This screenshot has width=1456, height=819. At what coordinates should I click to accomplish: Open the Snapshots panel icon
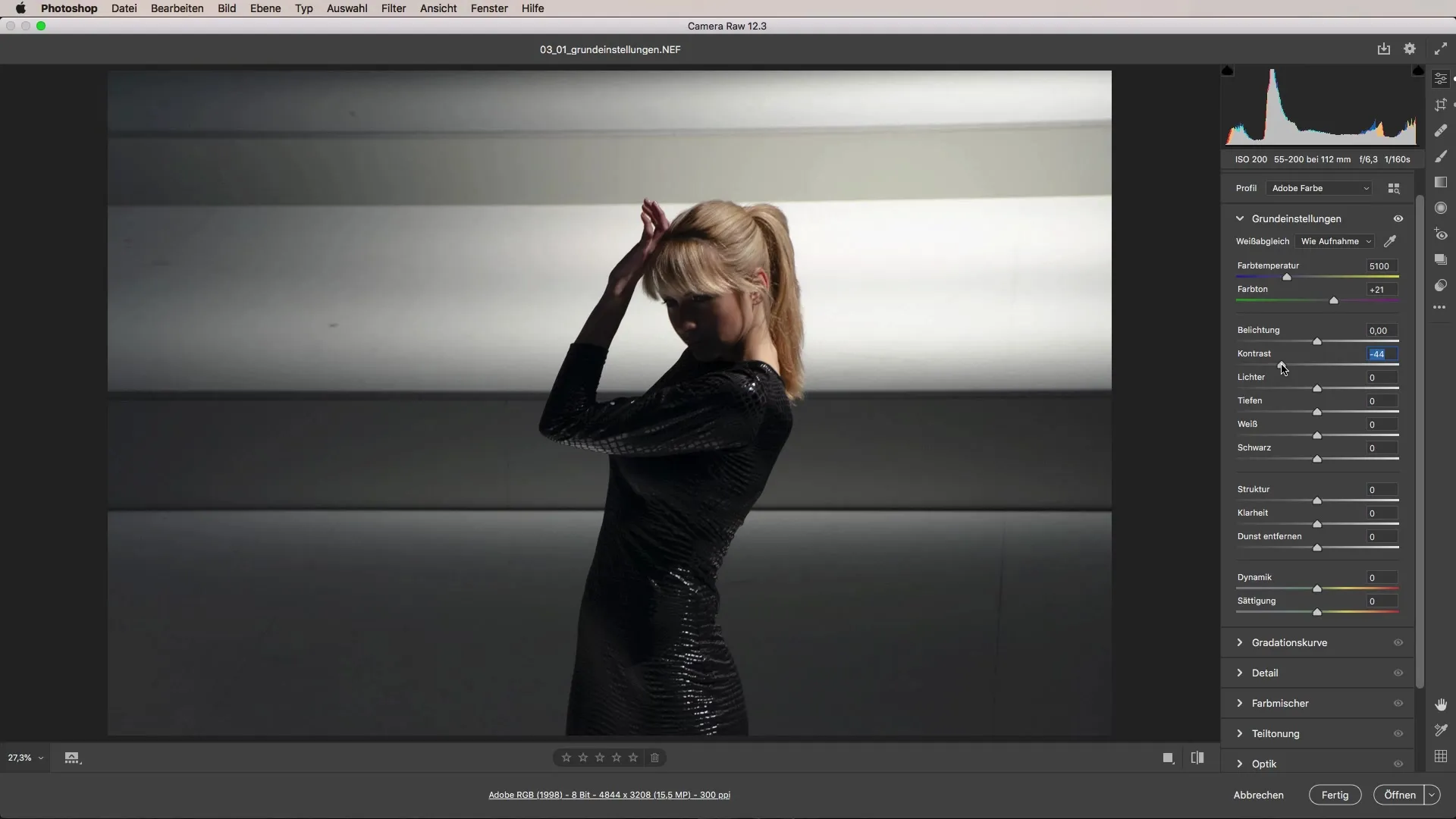pyautogui.click(x=1441, y=260)
